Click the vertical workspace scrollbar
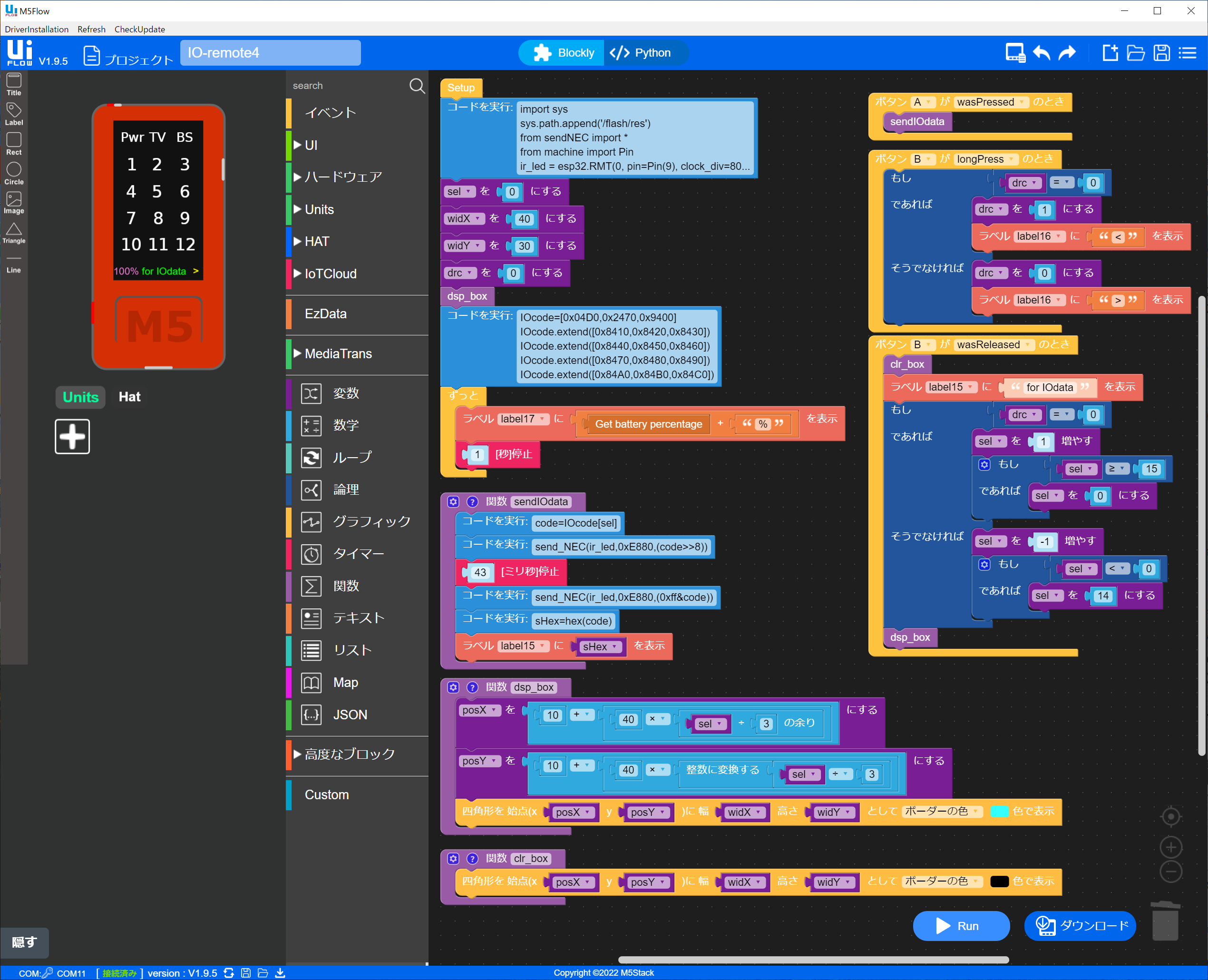The height and width of the screenshot is (980, 1208). pos(1202,525)
